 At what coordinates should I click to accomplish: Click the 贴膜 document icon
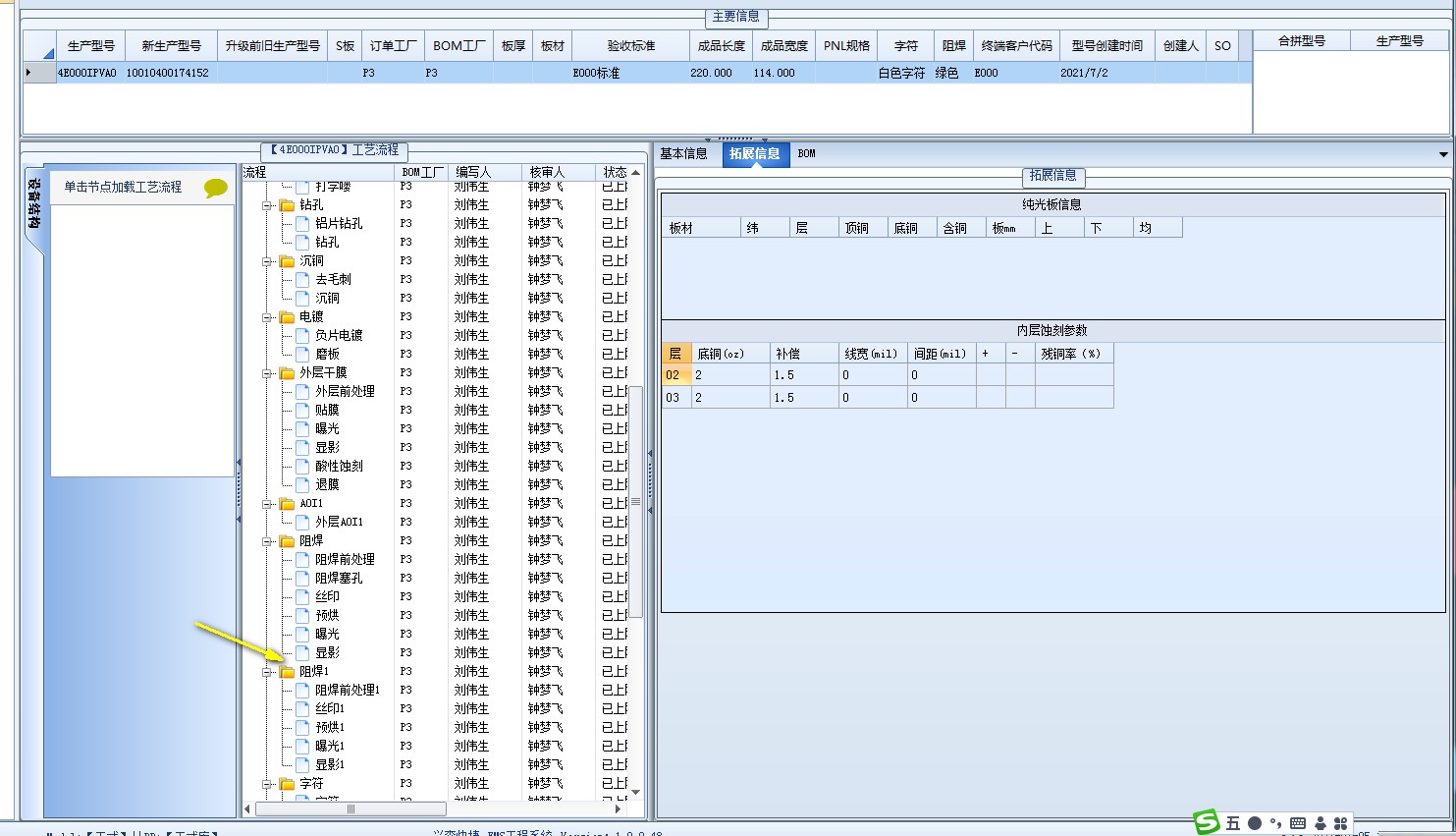coord(303,411)
